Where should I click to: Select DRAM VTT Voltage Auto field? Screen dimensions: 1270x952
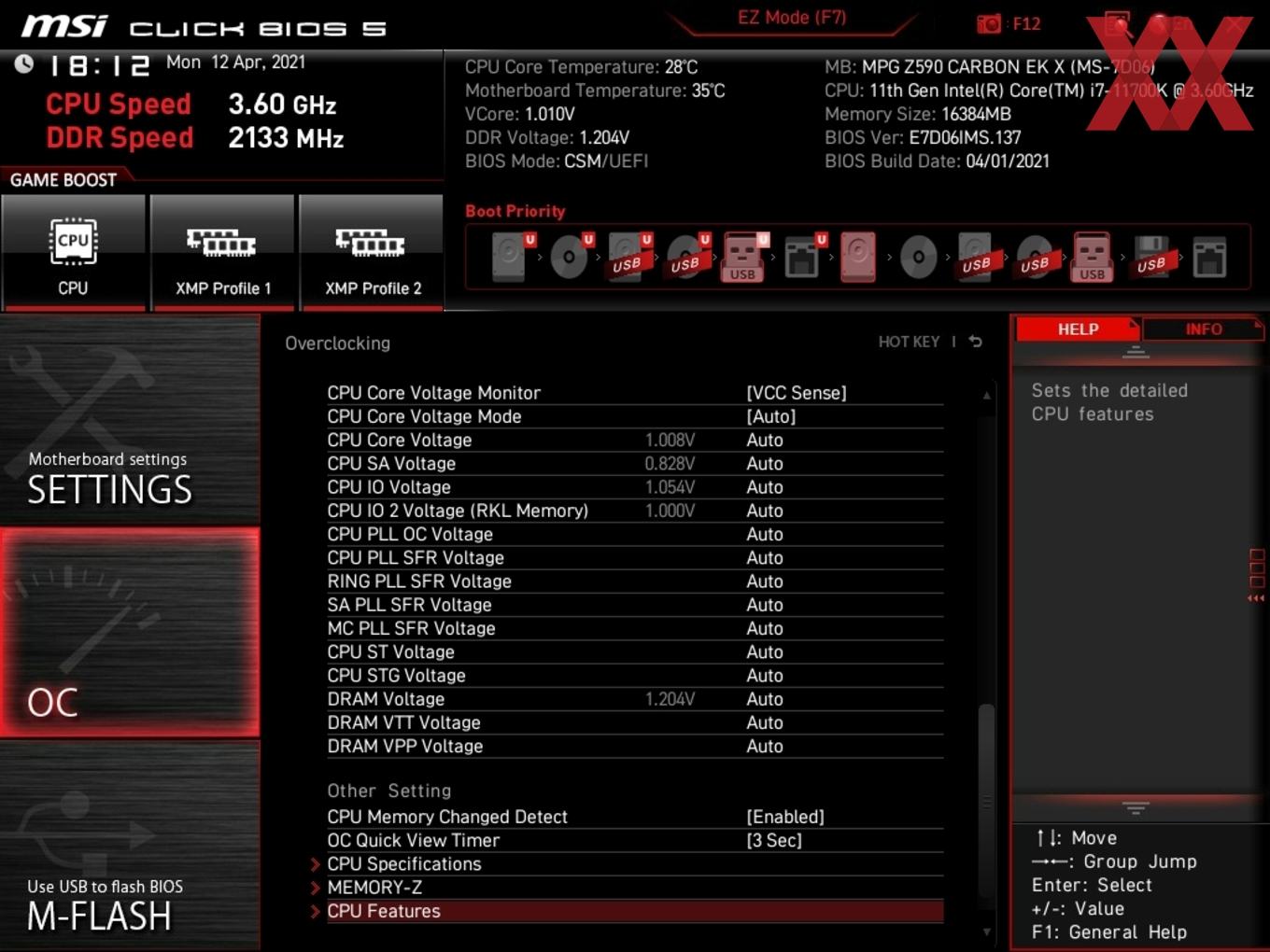tap(765, 722)
